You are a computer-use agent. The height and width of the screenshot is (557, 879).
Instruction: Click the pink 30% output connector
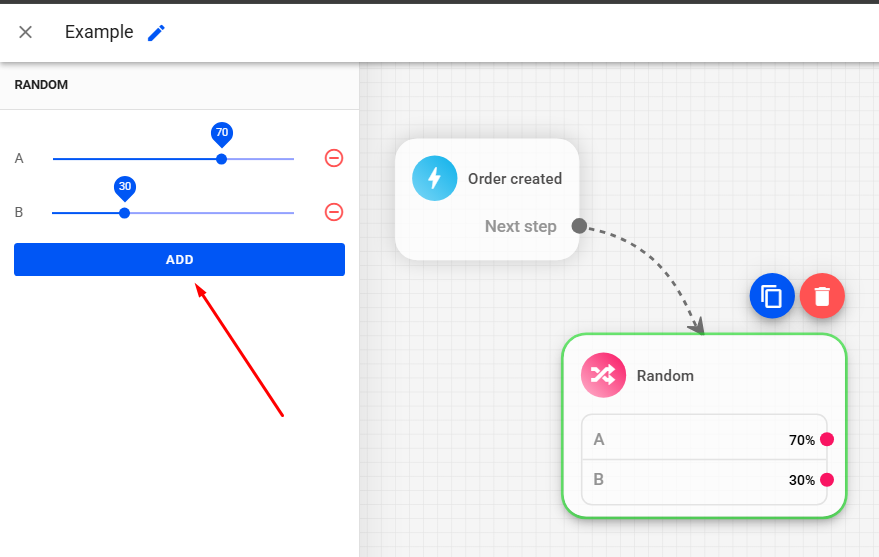[x=827, y=480]
